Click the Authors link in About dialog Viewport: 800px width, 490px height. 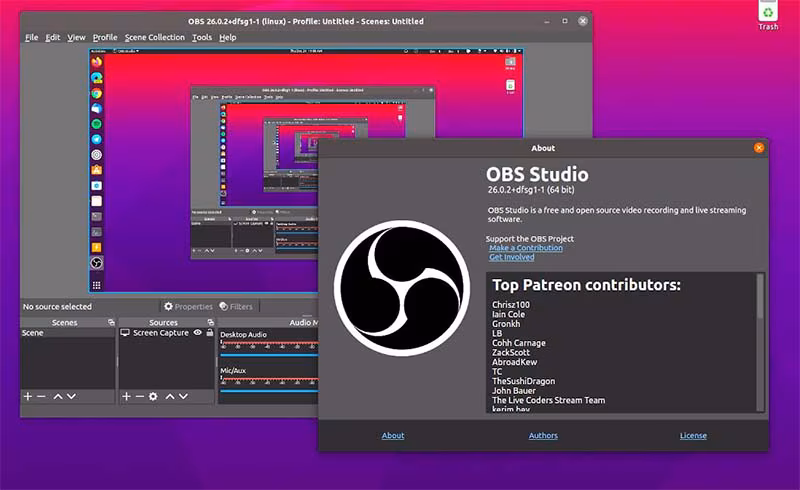click(x=543, y=435)
